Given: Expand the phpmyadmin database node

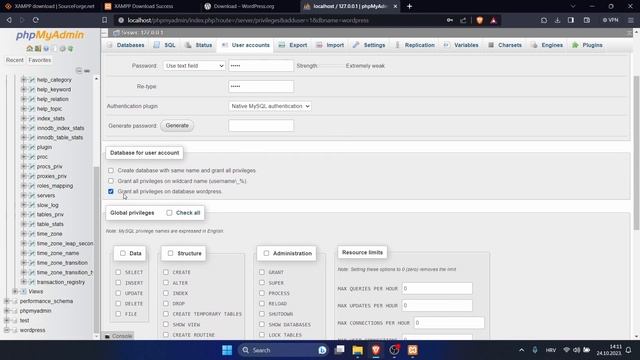Looking at the screenshot, I should point(7,311).
